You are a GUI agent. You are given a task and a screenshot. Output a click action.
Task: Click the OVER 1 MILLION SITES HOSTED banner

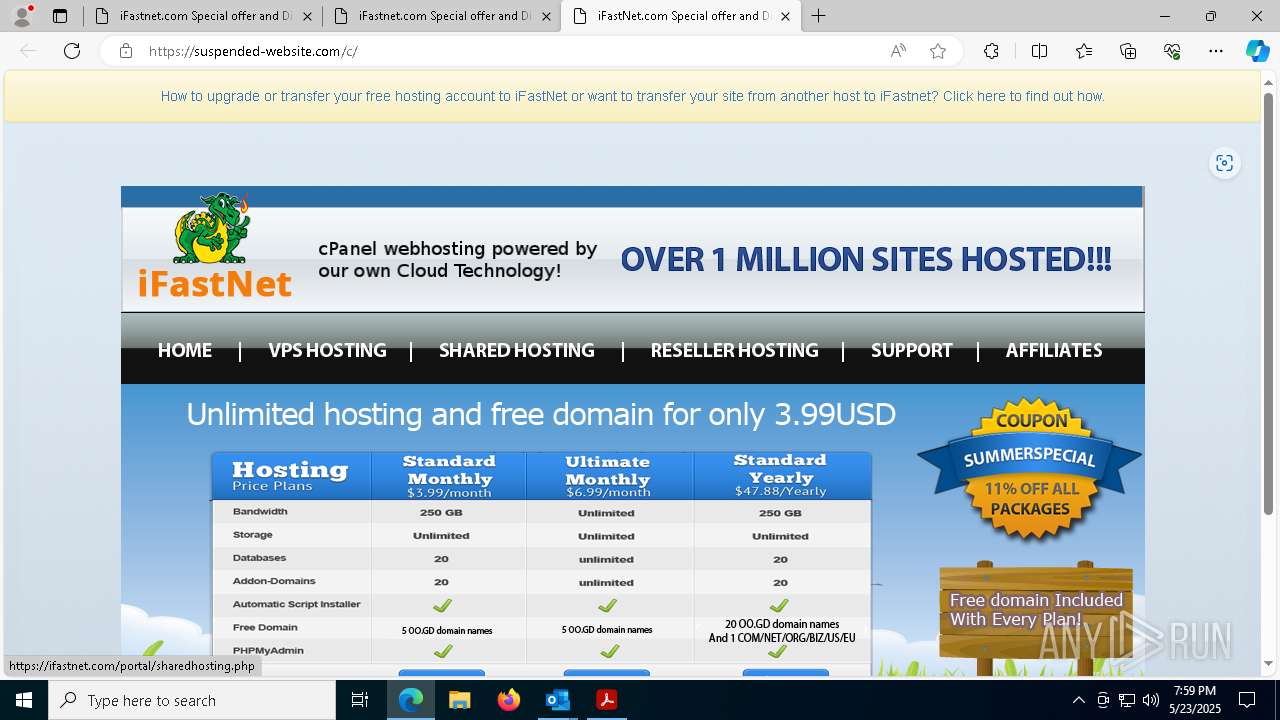pos(865,260)
